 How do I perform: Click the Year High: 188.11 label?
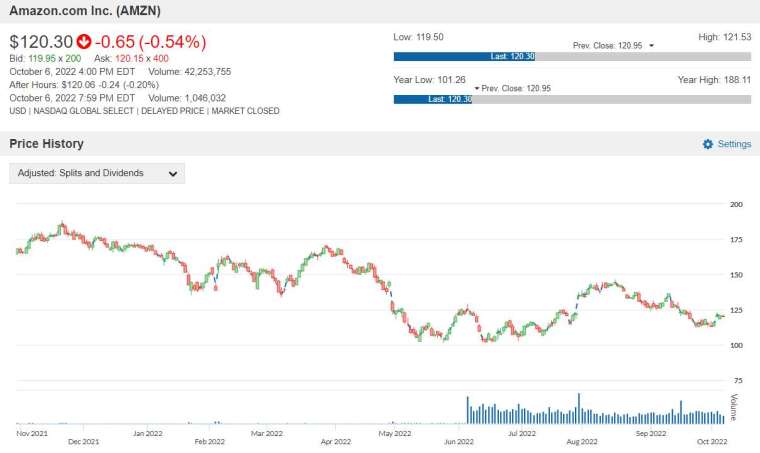pyautogui.click(x=714, y=79)
